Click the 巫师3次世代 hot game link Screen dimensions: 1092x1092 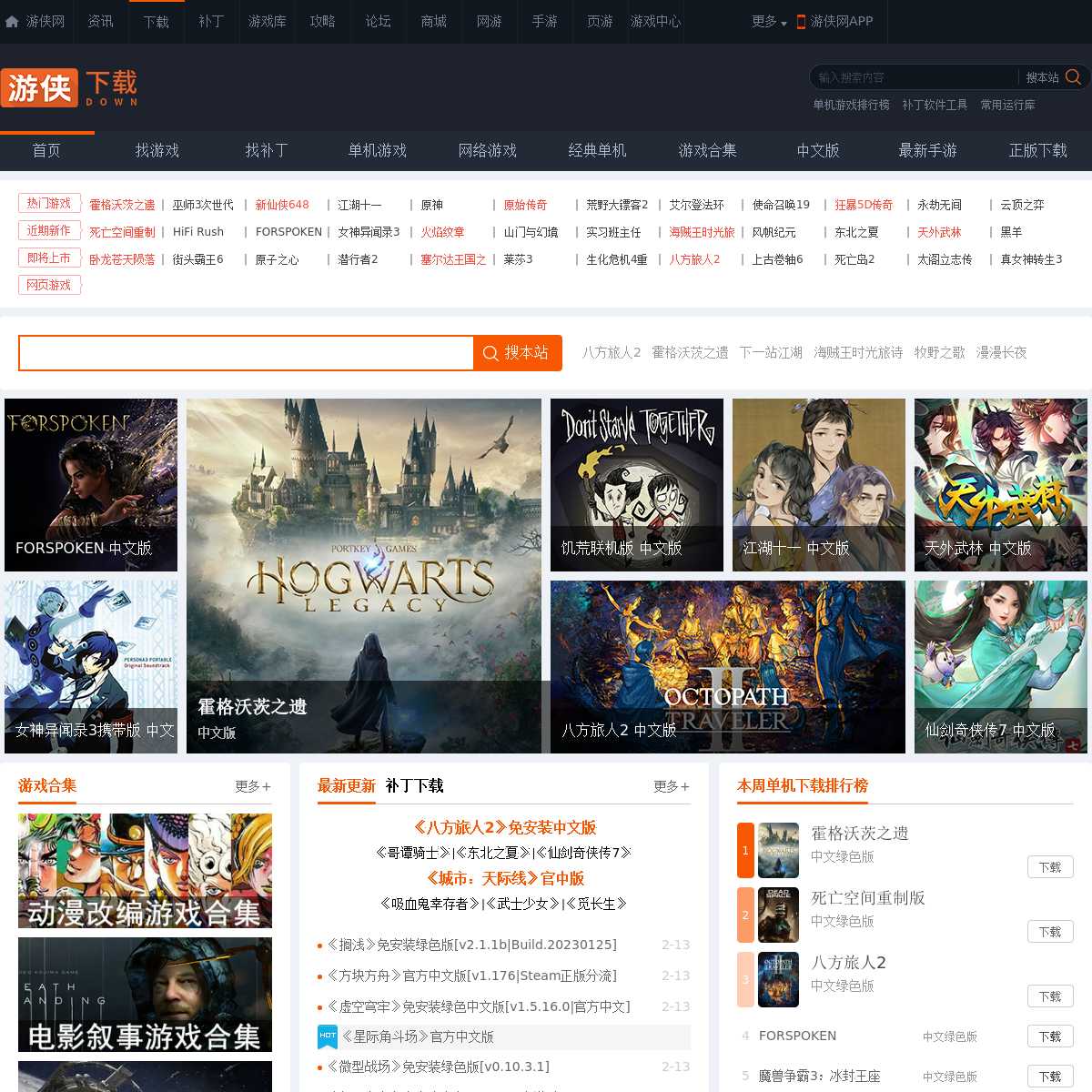point(203,206)
